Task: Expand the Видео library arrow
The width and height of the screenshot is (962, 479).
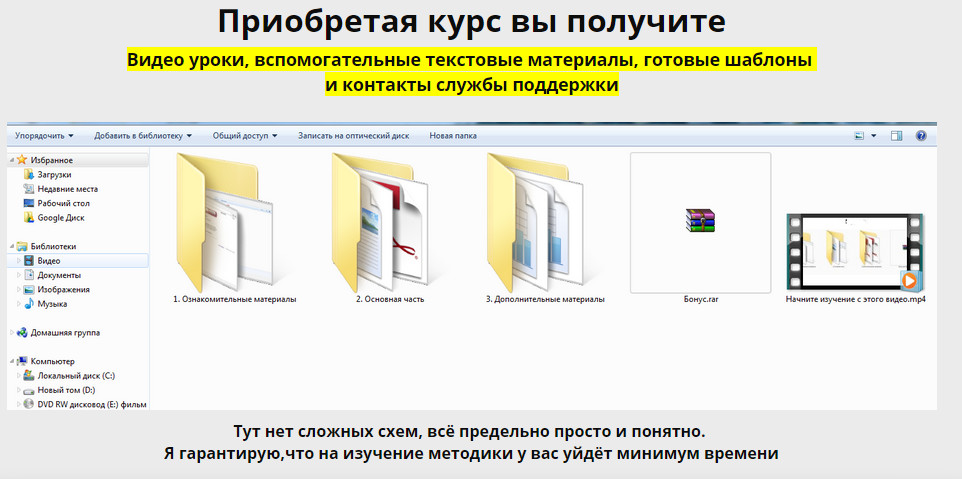Action: coord(18,261)
